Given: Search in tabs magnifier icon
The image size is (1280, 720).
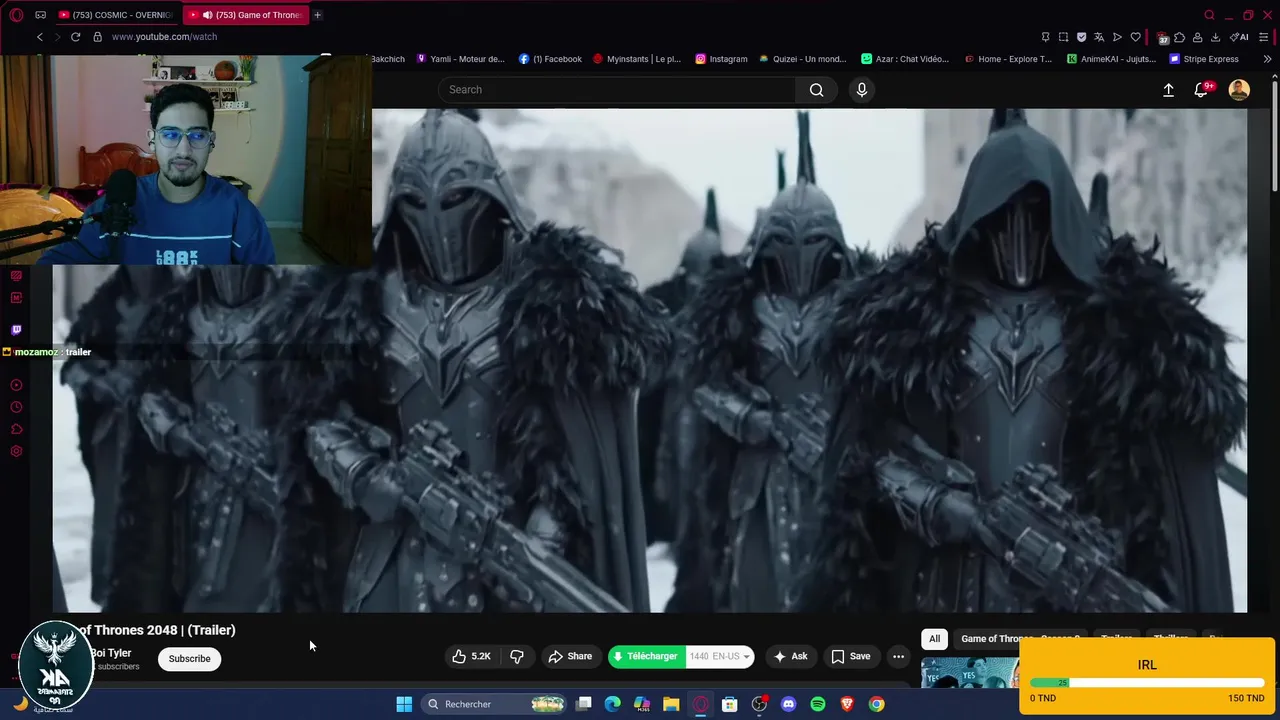Looking at the screenshot, I should point(1209,15).
